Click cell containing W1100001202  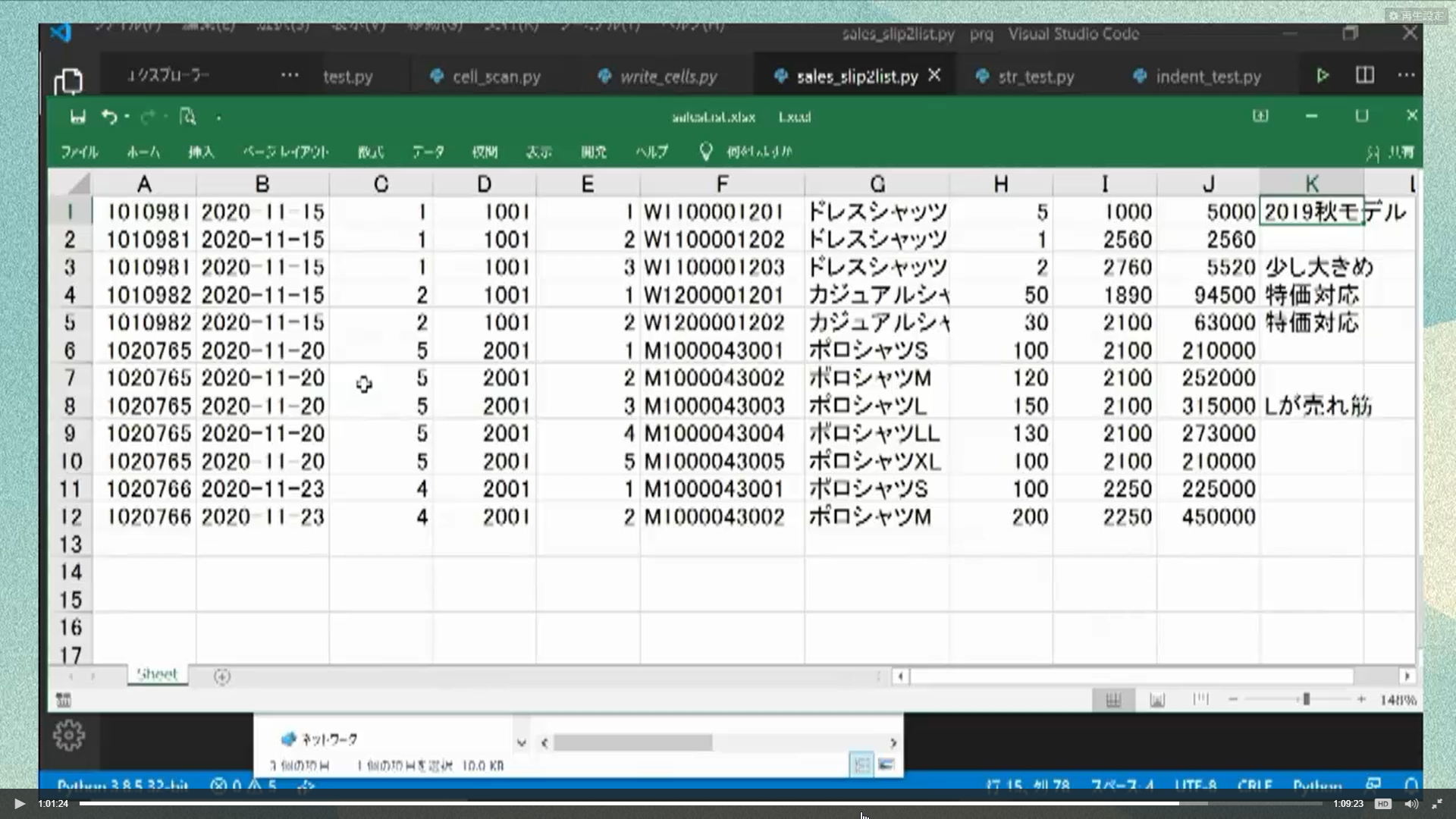(x=722, y=240)
